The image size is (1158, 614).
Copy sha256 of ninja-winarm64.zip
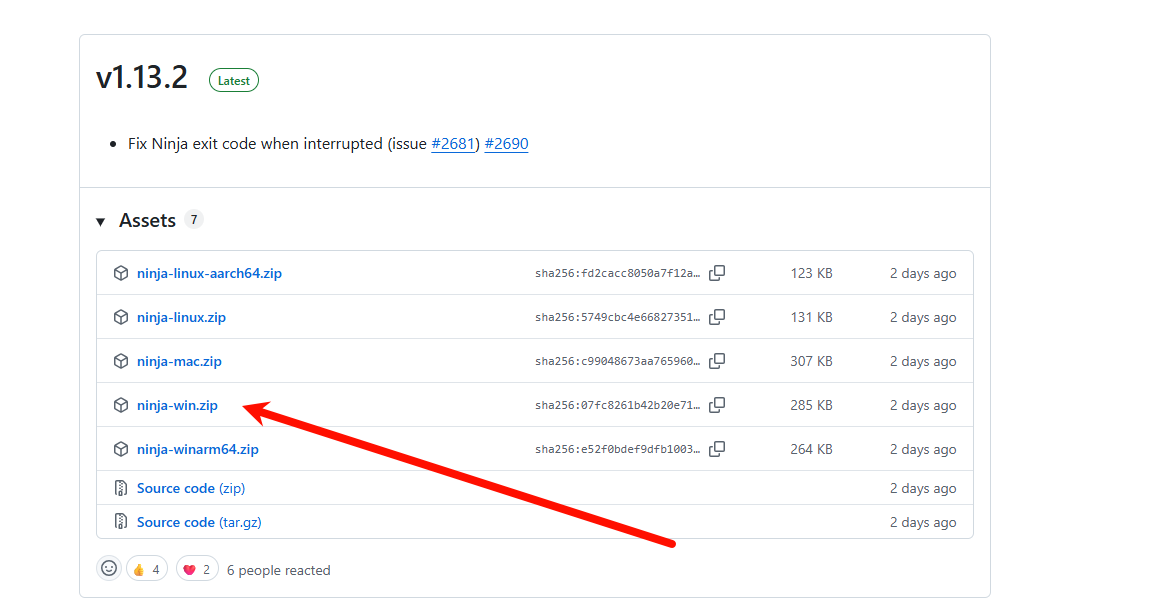[717, 448]
